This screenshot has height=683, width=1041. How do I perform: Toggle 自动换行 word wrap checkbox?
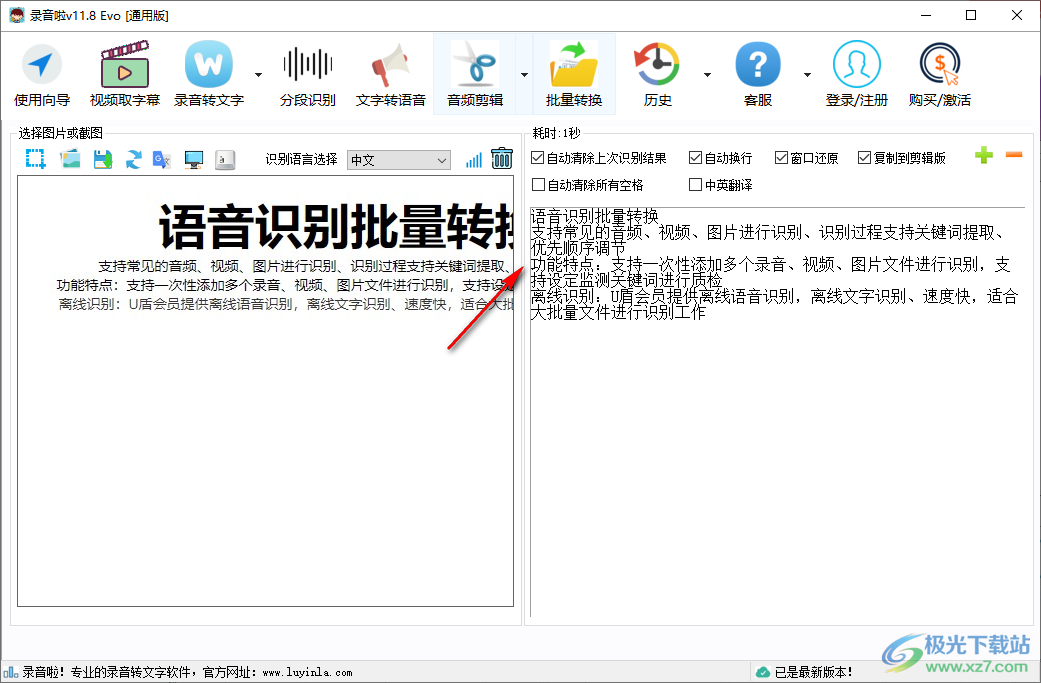coord(720,158)
